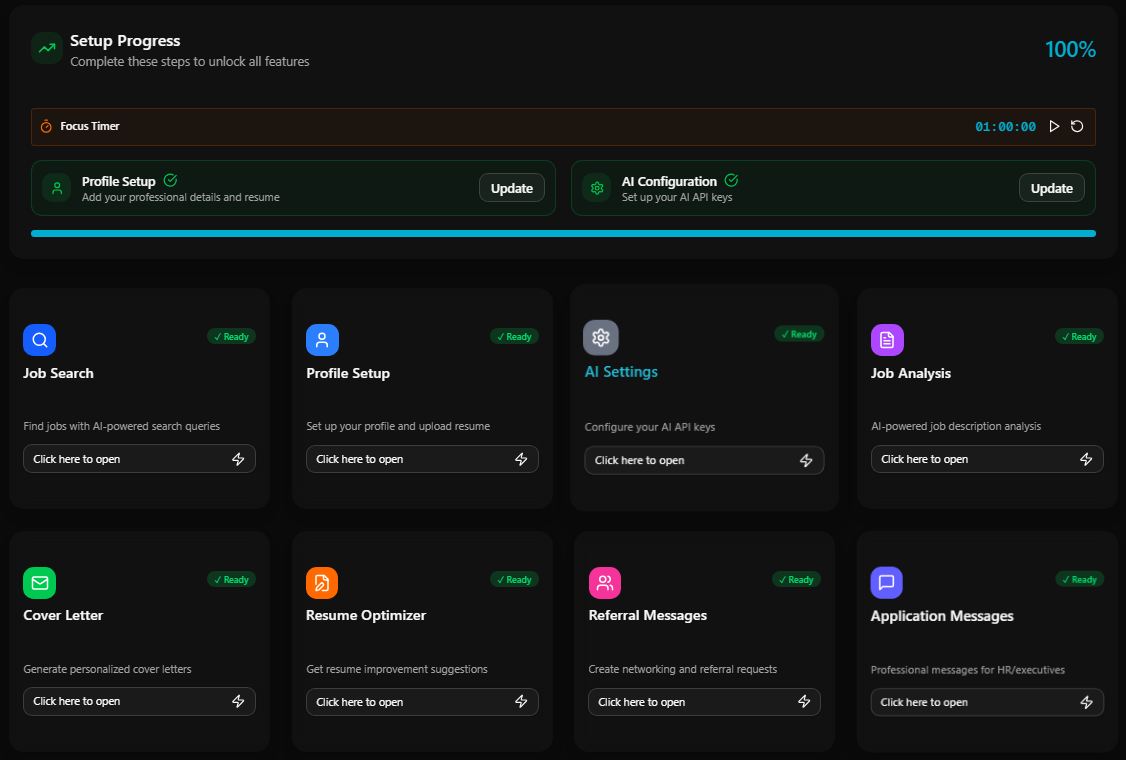
Task: Click the Resume Optimizer card title
Action: (x=366, y=615)
